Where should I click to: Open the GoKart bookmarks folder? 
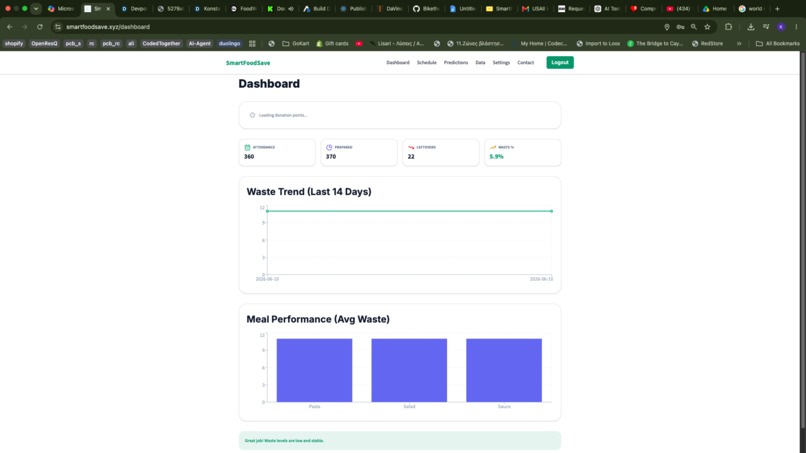pos(296,44)
